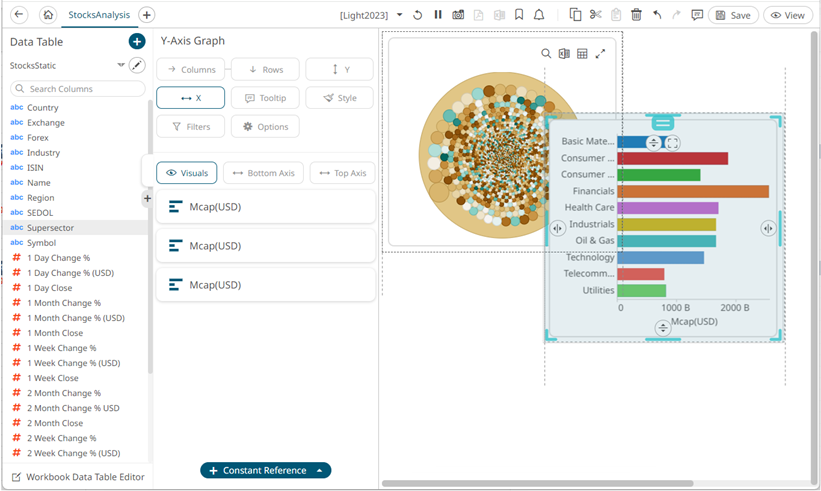Open the bookmark icon
The image size is (821, 491).
(519, 15)
